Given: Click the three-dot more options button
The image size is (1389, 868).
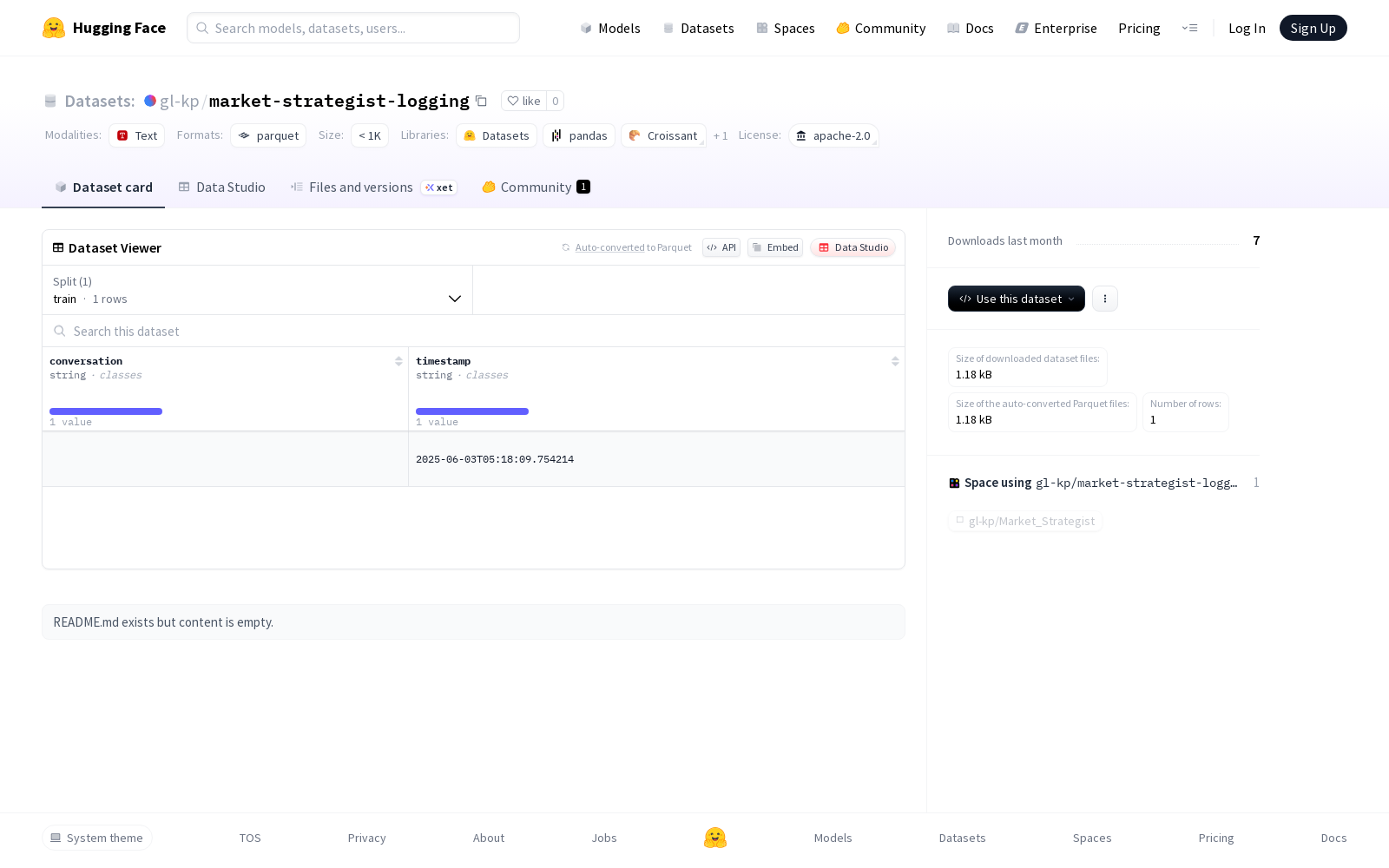Looking at the screenshot, I should click(1105, 299).
